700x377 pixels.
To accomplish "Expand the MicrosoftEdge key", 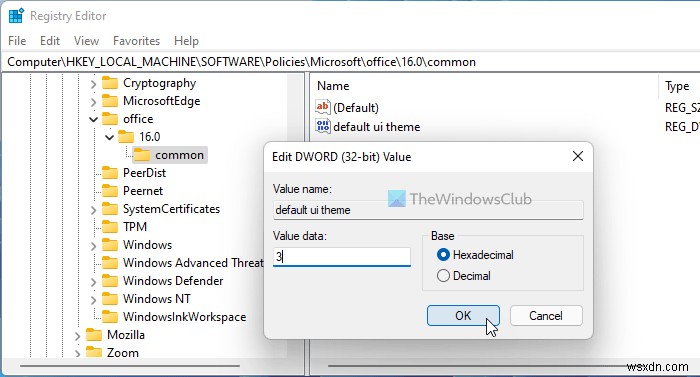I will pyautogui.click(x=93, y=102).
